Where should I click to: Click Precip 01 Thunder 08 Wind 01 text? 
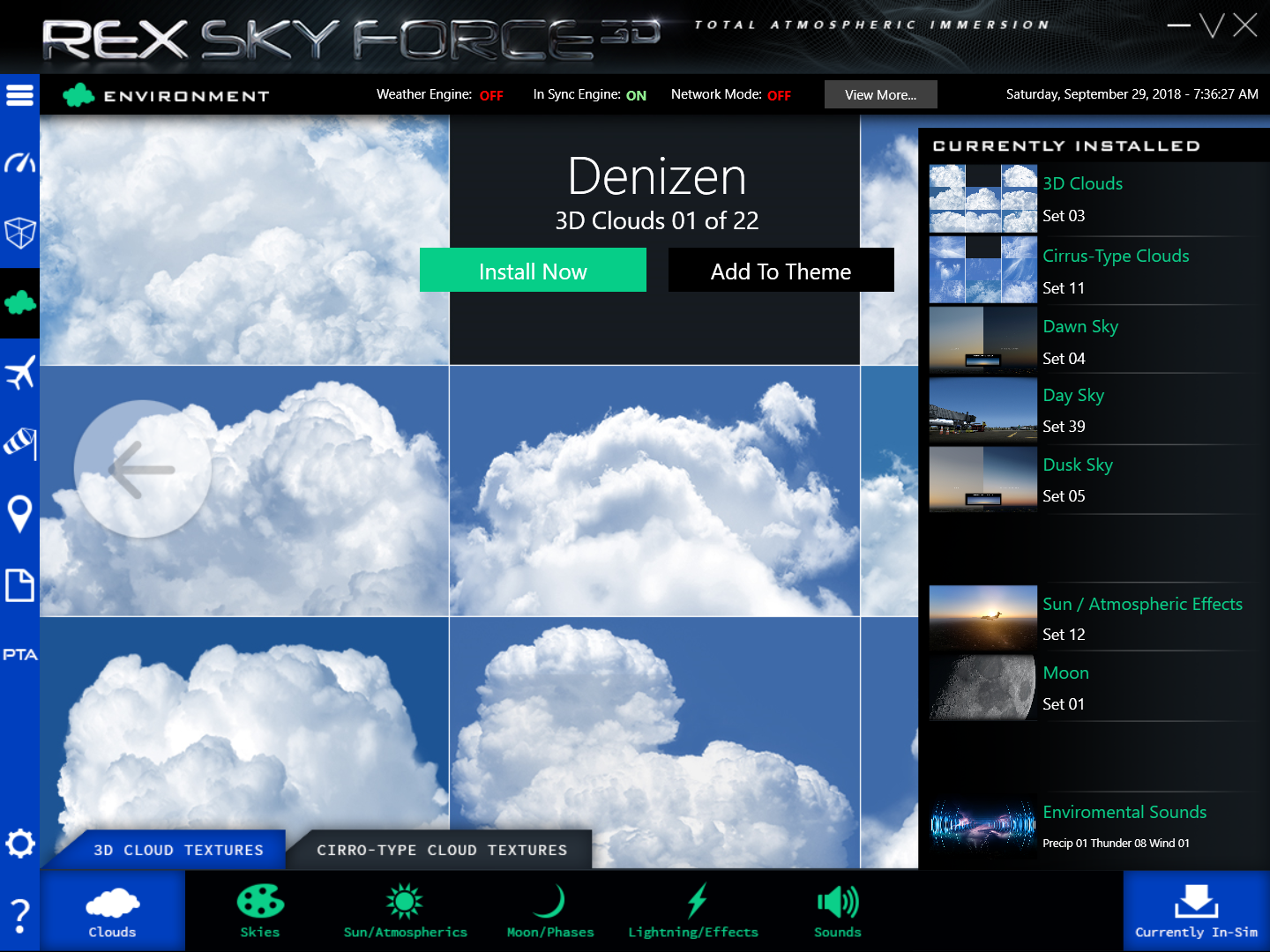(1116, 844)
